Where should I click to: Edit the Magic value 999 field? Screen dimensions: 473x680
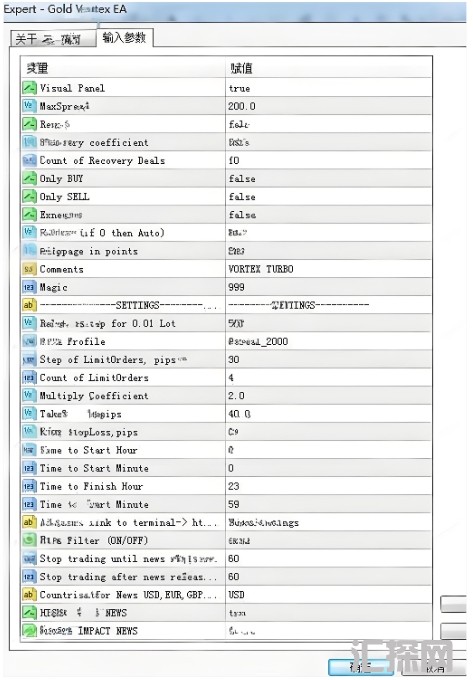click(x=328, y=287)
